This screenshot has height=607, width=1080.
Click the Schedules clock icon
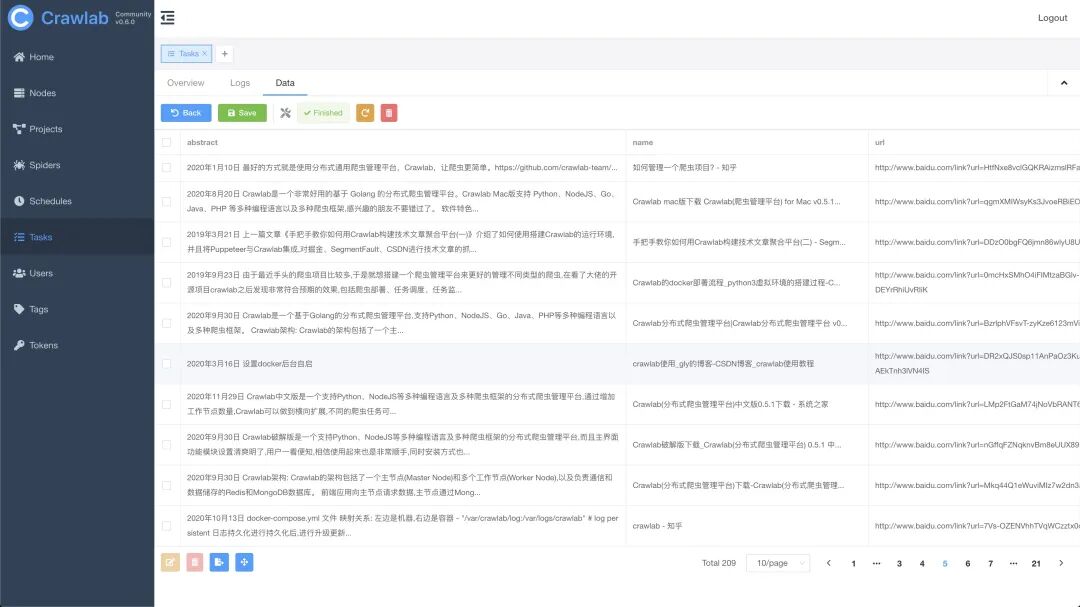tap(19, 201)
